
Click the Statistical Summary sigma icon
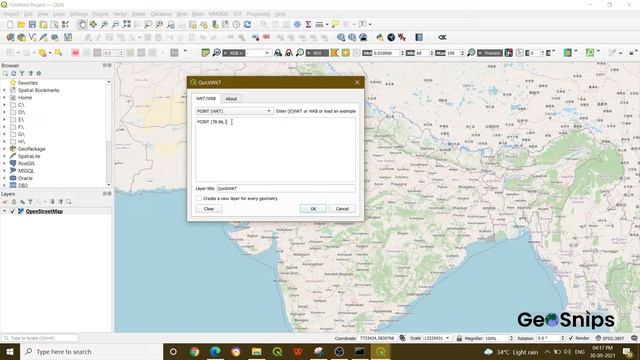(308, 24)
